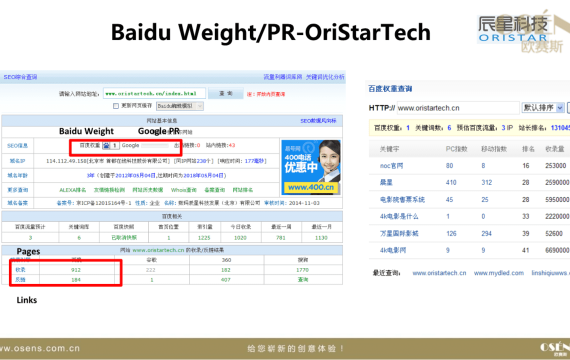Screen dimensions: 570x360
Task: Open the 万星国际影城 keyword link
Action: (x=399, y=233)
